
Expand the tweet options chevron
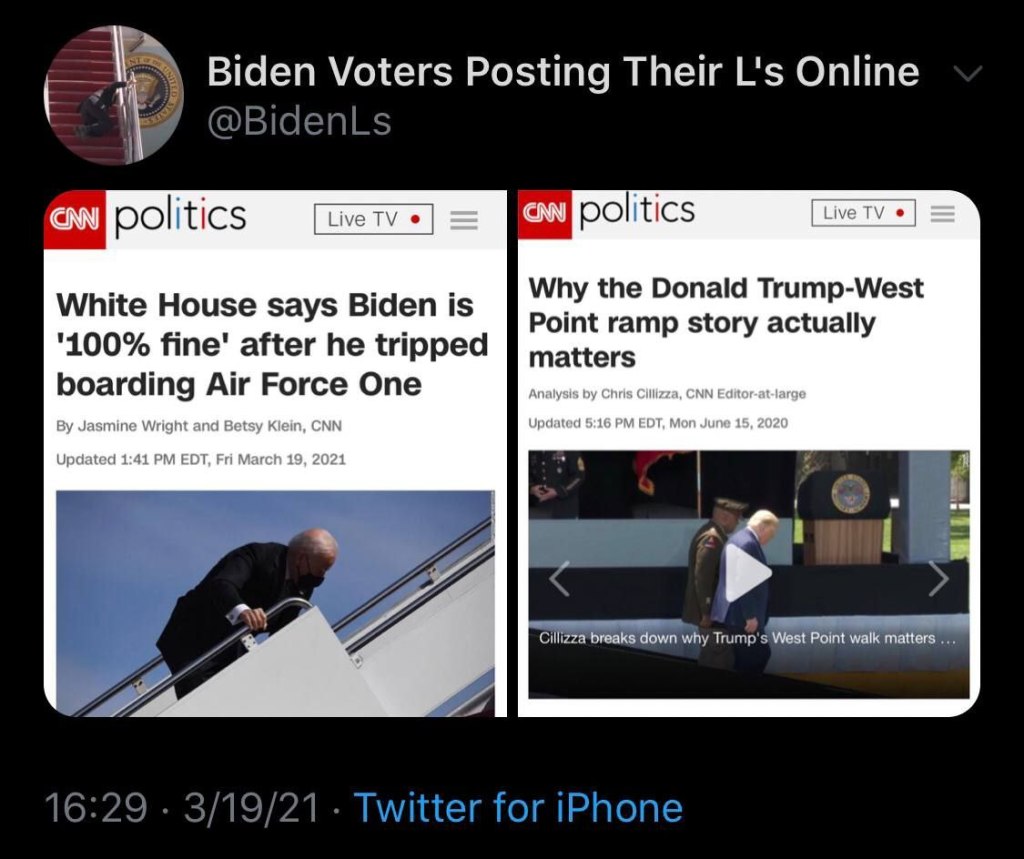pyautogui.click(x=968, y=73)
